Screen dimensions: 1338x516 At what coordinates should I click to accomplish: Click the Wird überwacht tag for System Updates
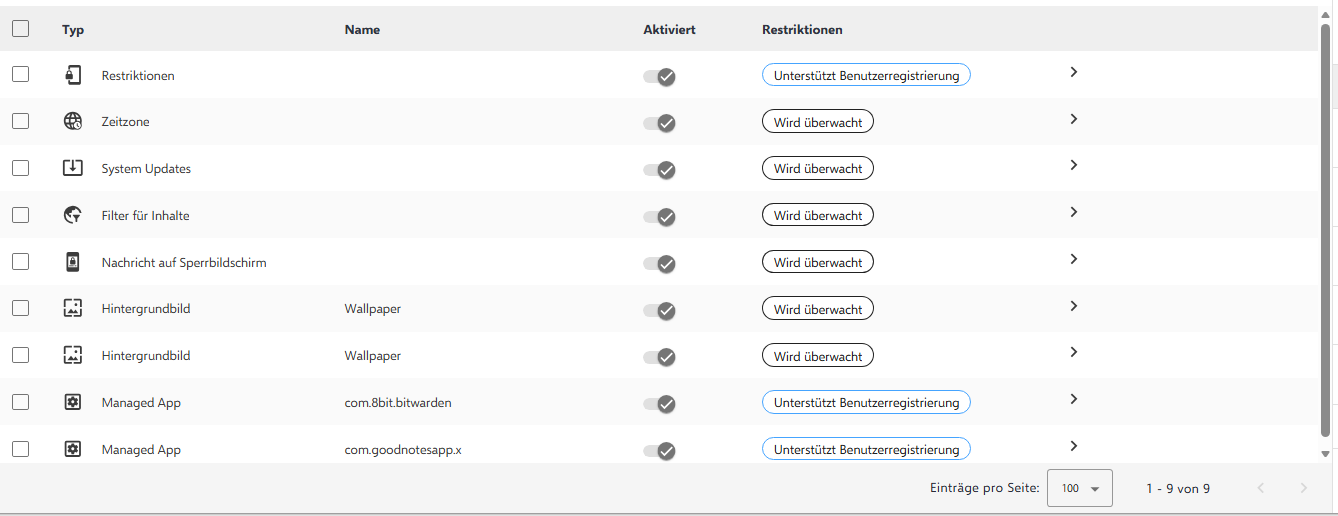(x=817, y=169)
